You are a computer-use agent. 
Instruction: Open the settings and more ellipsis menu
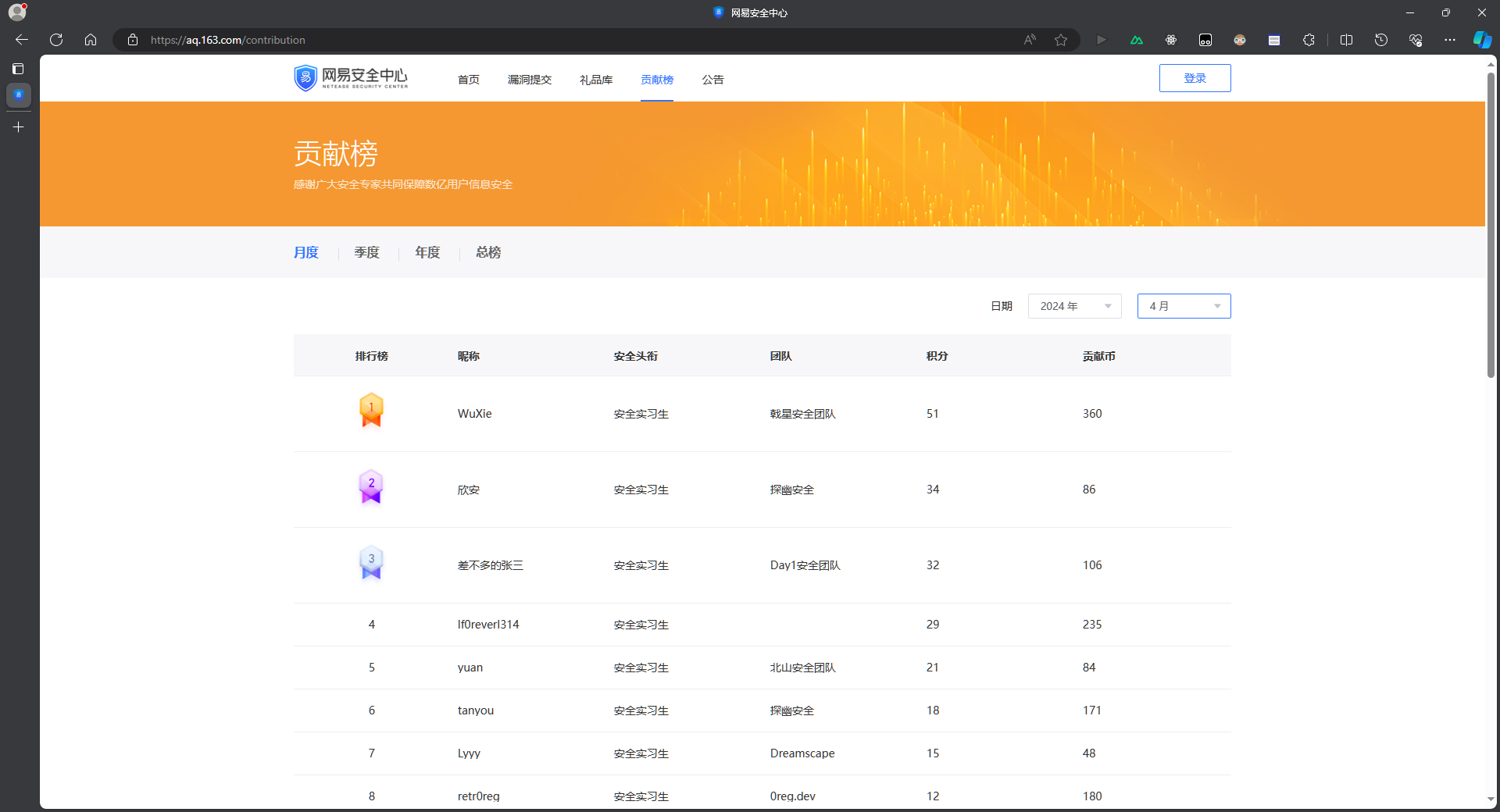(x=1450, y=40)
